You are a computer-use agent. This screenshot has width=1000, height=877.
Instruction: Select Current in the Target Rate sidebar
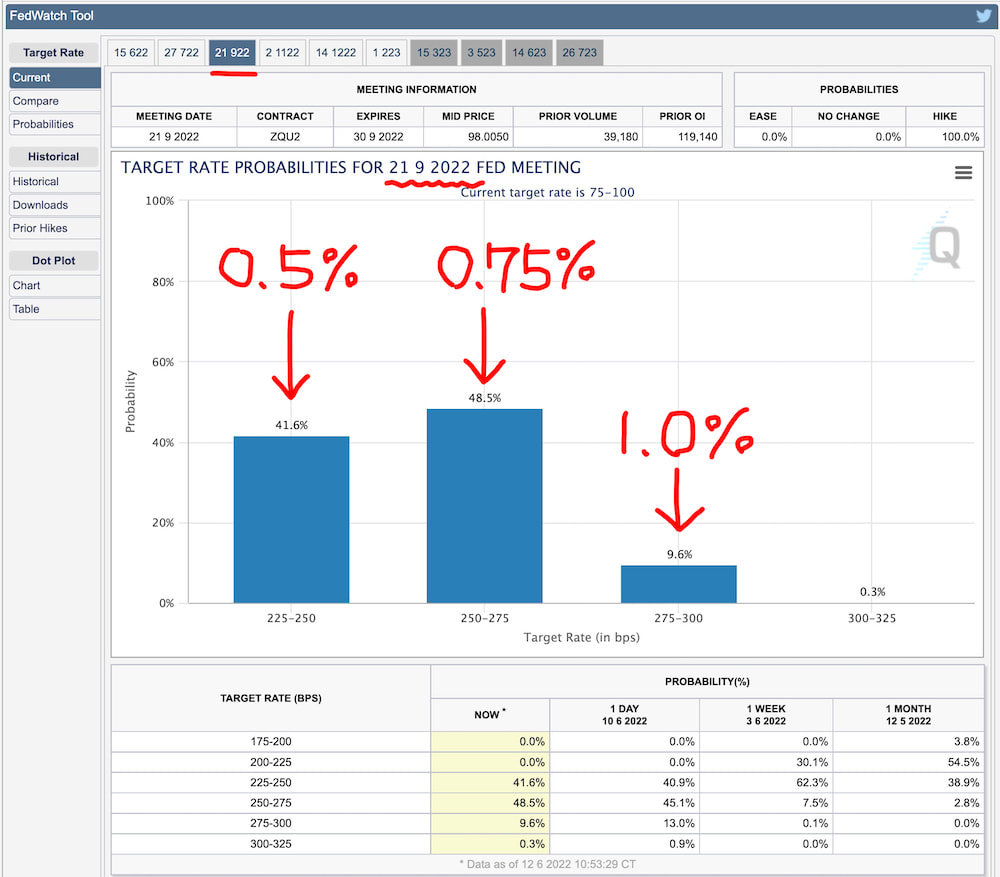coord(55,77)
